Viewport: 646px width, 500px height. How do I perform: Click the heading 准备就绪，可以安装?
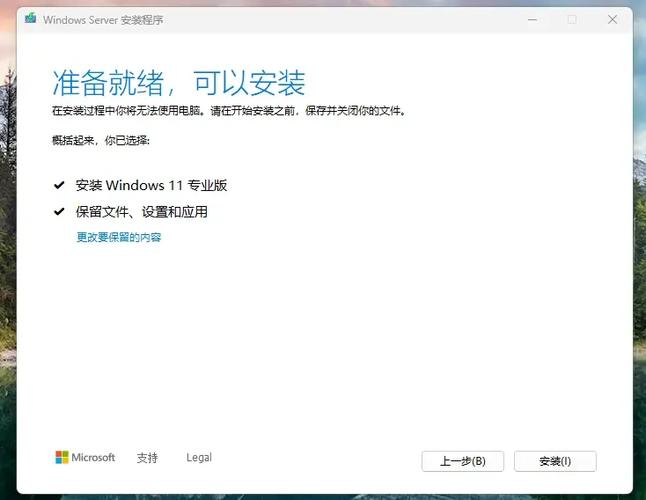pyautogui.click(x=179, y=83)
